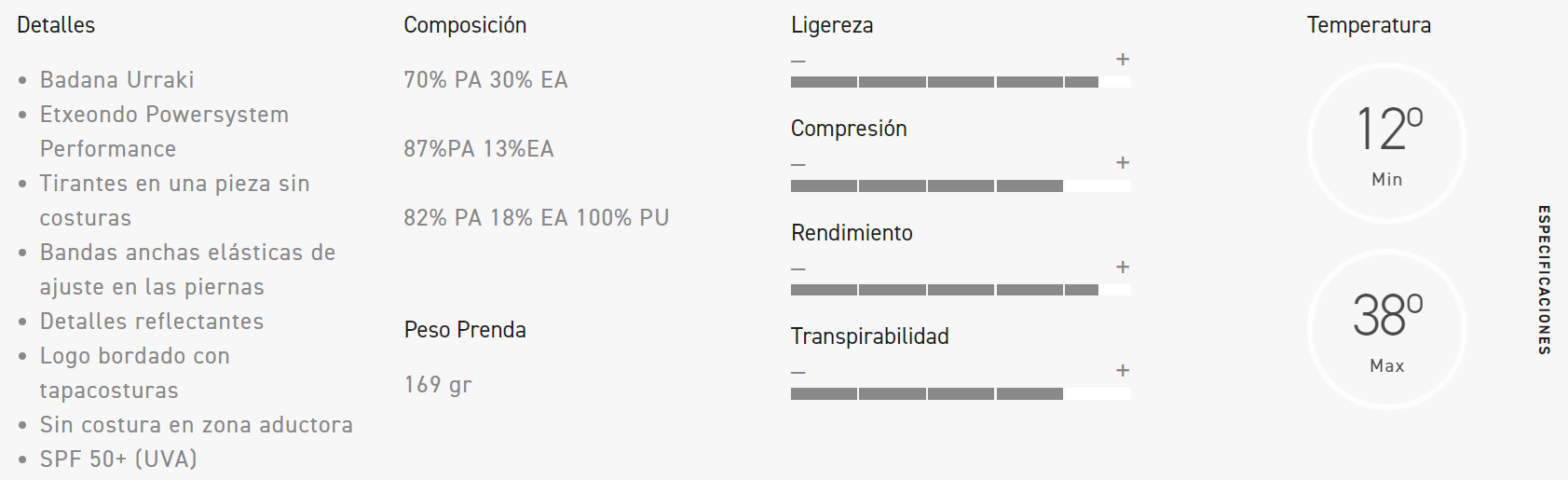Viewport: 1568px width, 480px height.
Task: Click the 38° Max temperature circle
Action: pos(1387,329)
